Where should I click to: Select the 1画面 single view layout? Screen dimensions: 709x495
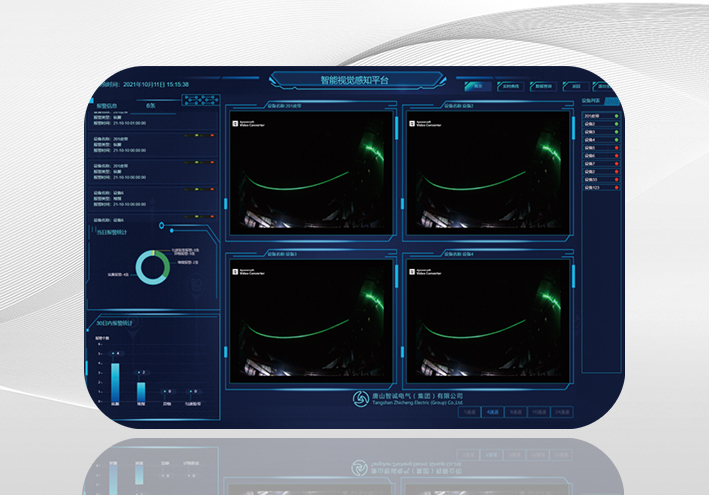click(470, 412)
